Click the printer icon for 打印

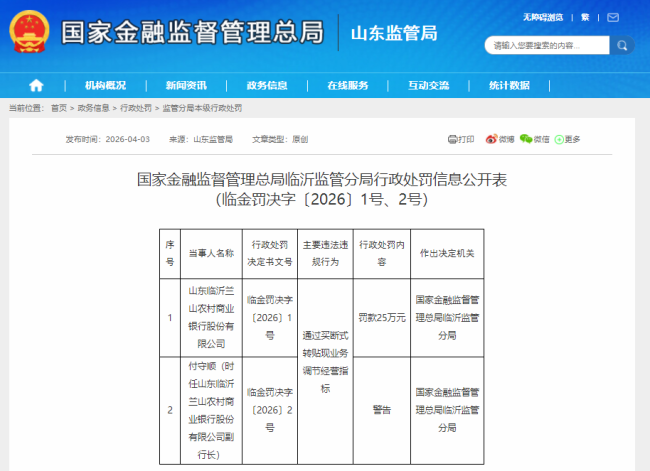(x=452, y=139)
